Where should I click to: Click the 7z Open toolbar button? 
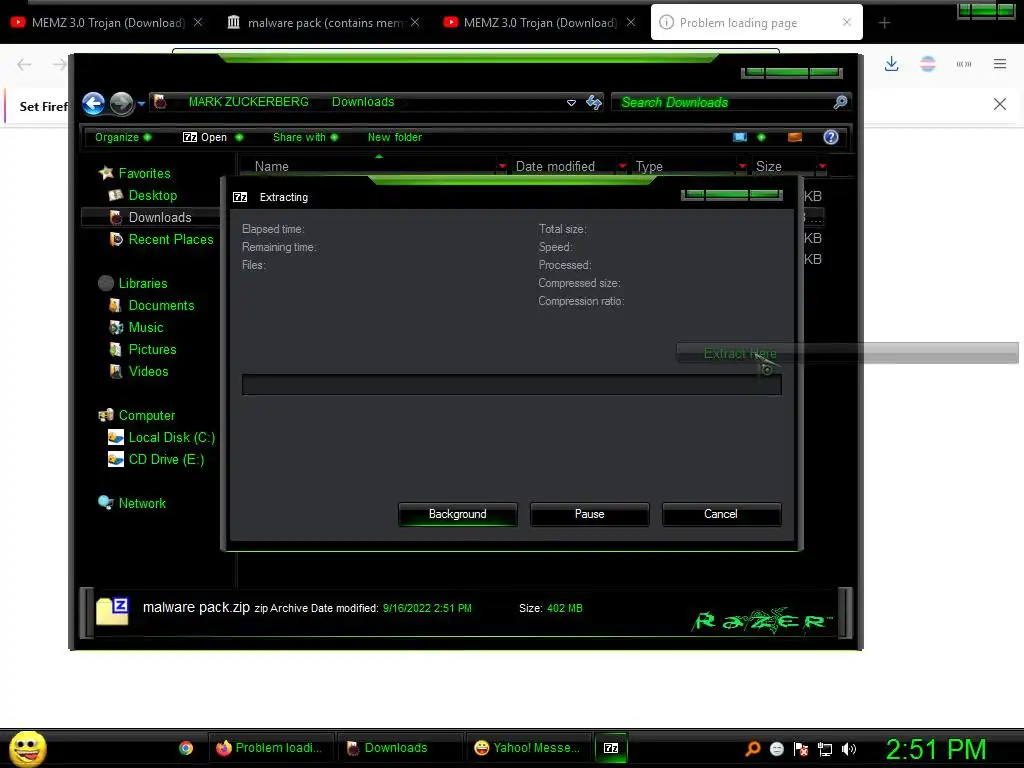pyautogui.click(x=205, y=137)
